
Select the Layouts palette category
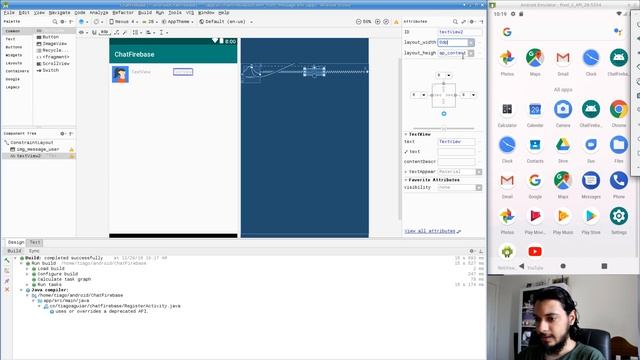[13, 63]
